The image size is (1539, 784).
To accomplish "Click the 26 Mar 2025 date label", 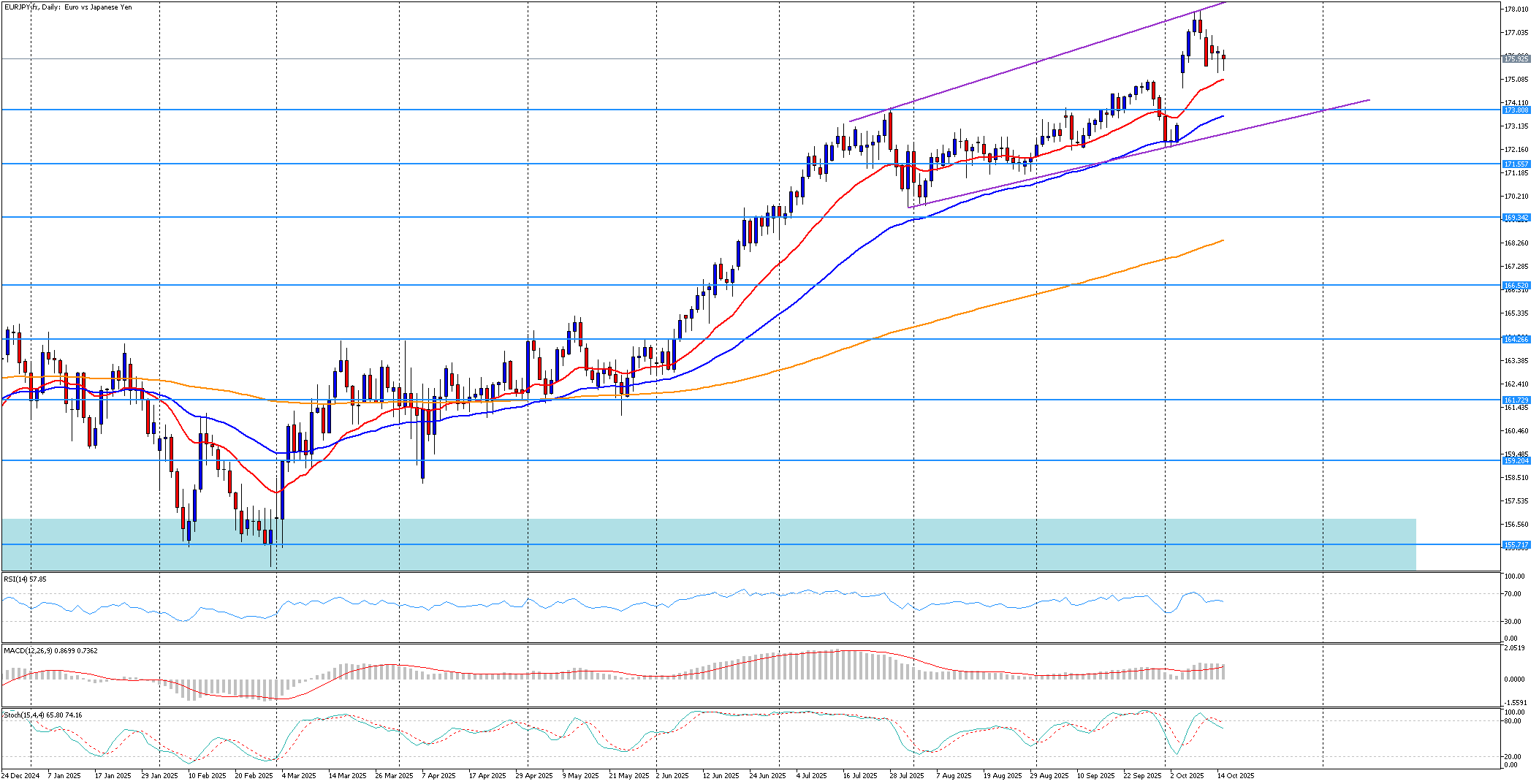I will click(394, 776).
